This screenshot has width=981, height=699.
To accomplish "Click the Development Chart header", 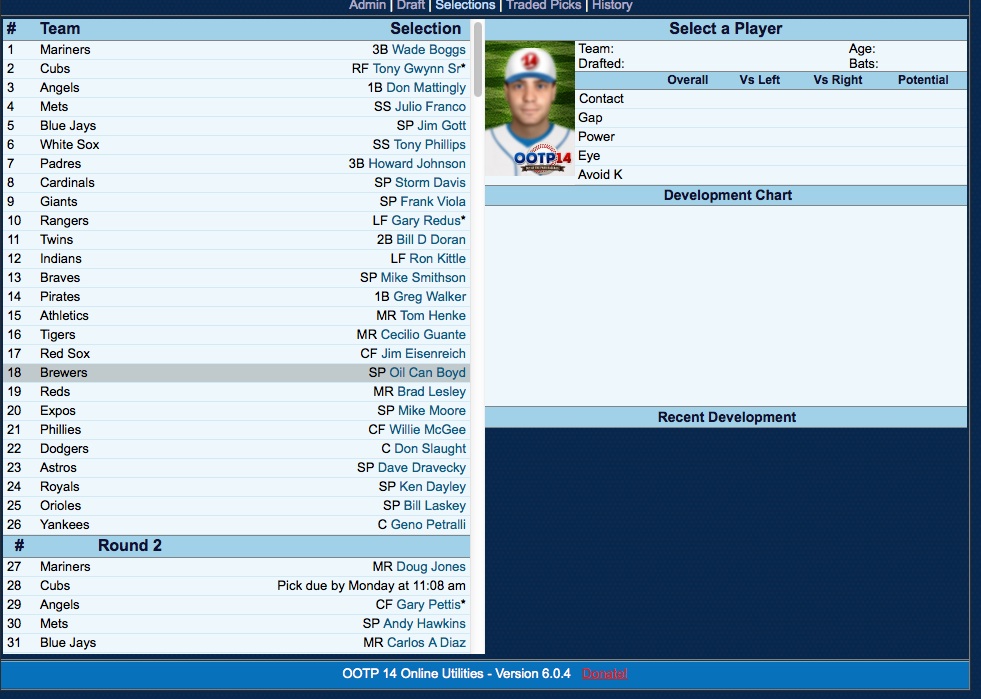I will tap(727, 196).
